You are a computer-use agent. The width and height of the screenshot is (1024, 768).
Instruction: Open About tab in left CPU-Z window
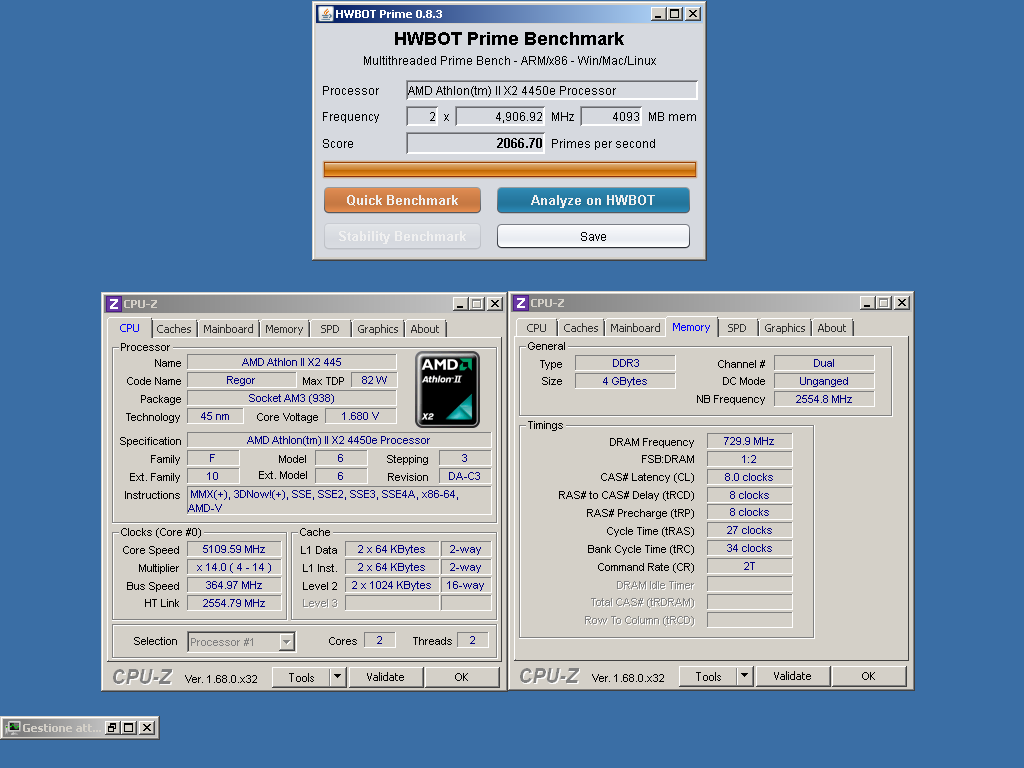coord(424,329)
